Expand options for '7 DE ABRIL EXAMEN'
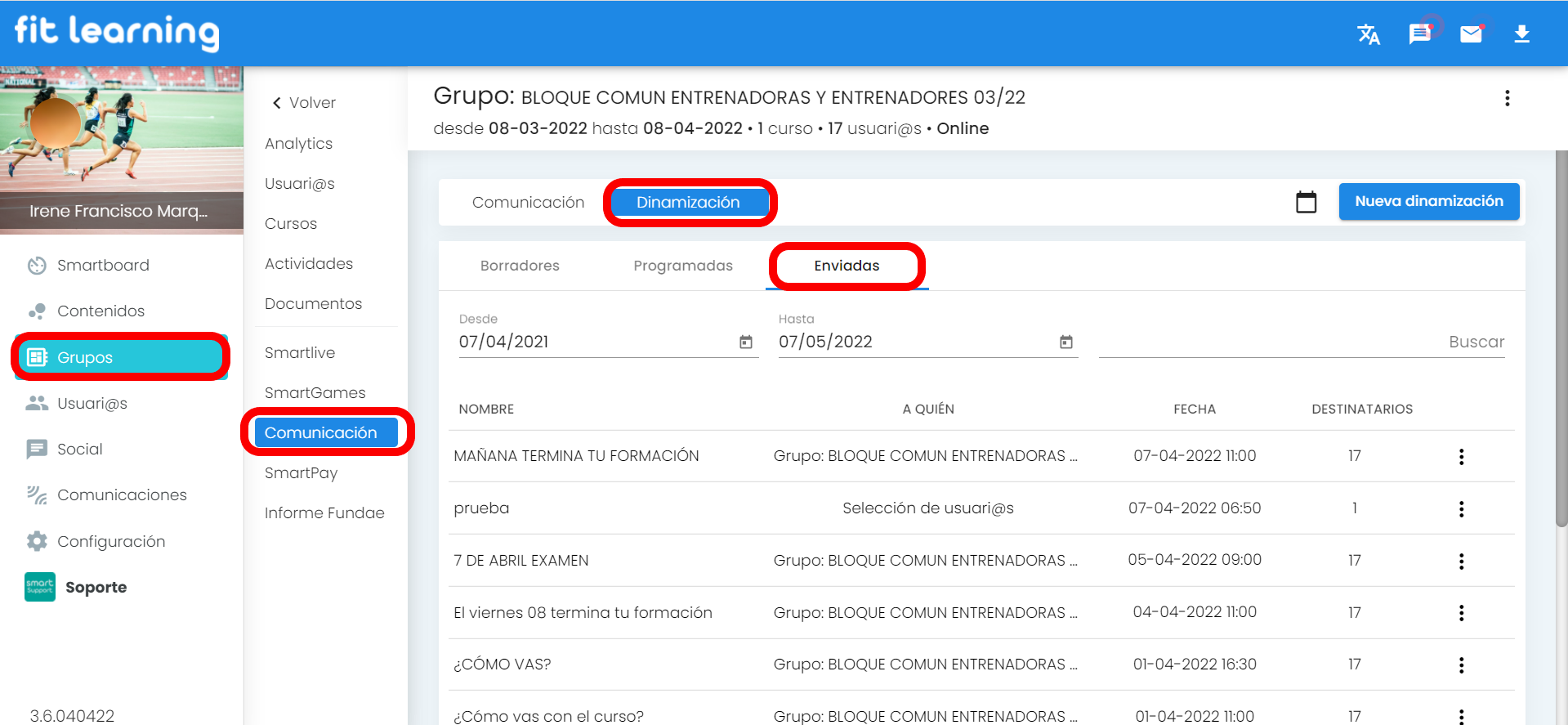The width and height of the screenshot is (1568, 725). point(1461,561)
